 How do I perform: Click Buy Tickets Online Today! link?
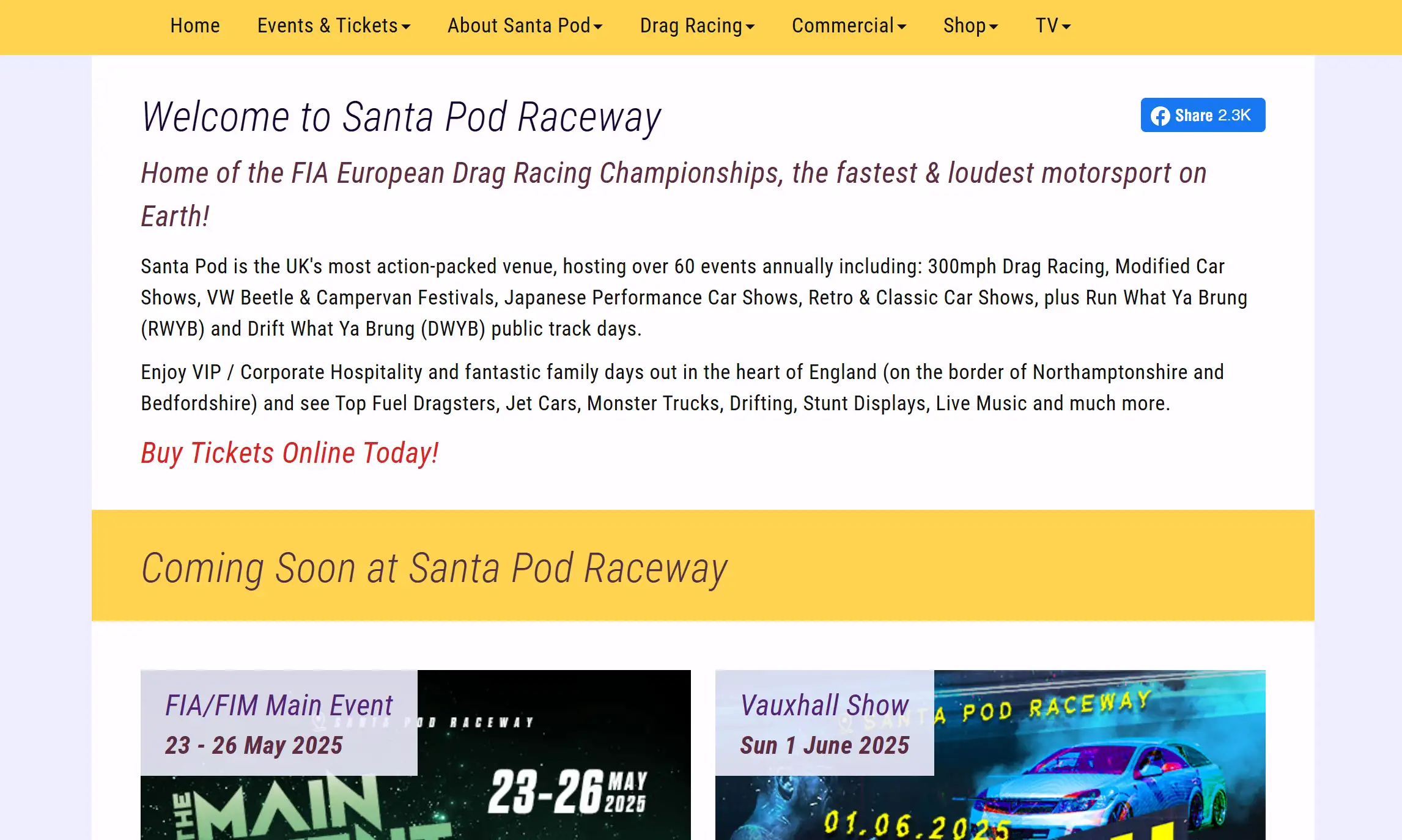click(x=290, y=453)
